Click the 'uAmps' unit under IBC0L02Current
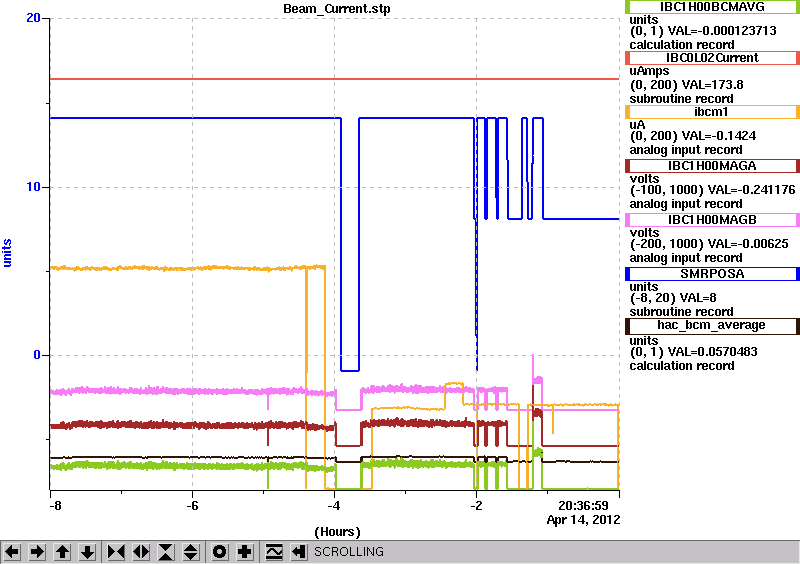The height and width of the screenshot is (564, 800). pyautogui.click(x=649, y=71)
